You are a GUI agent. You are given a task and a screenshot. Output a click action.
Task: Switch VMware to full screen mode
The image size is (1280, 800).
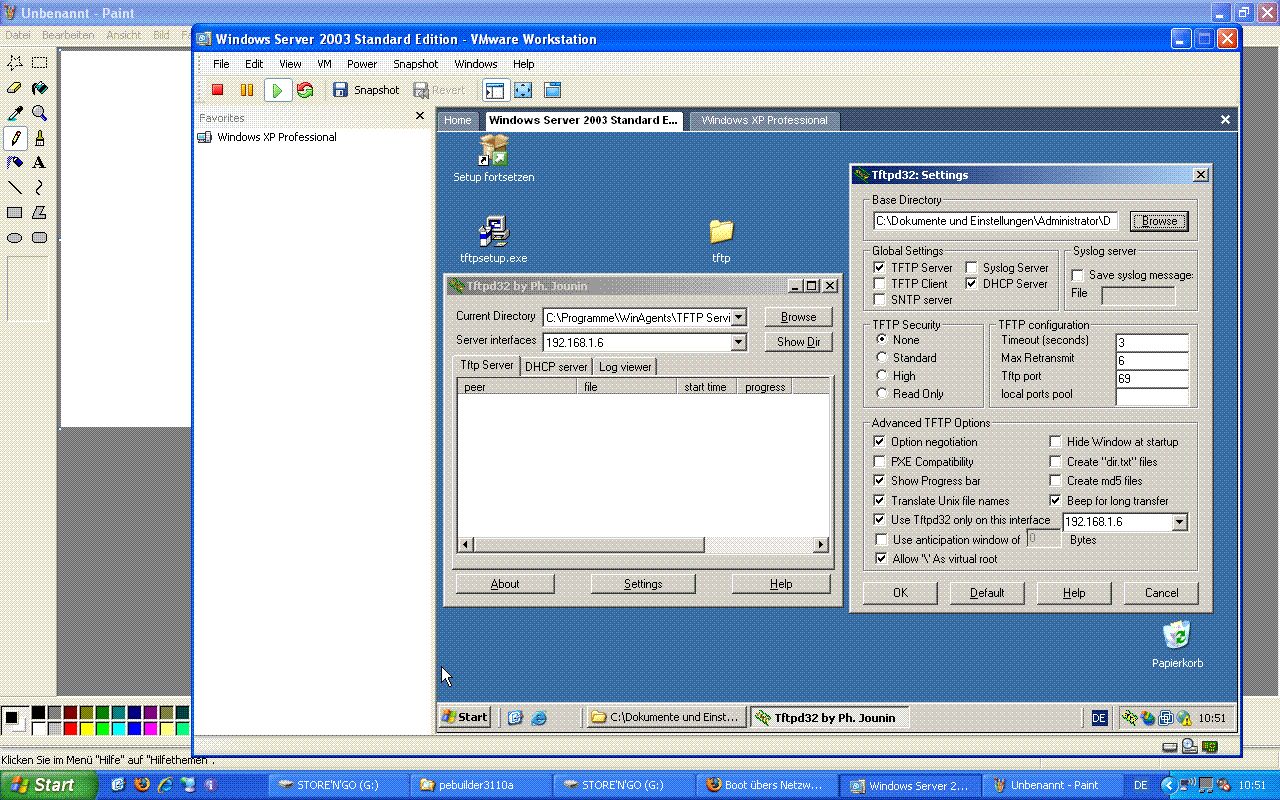pyautogui.click(x=523, y=90)
